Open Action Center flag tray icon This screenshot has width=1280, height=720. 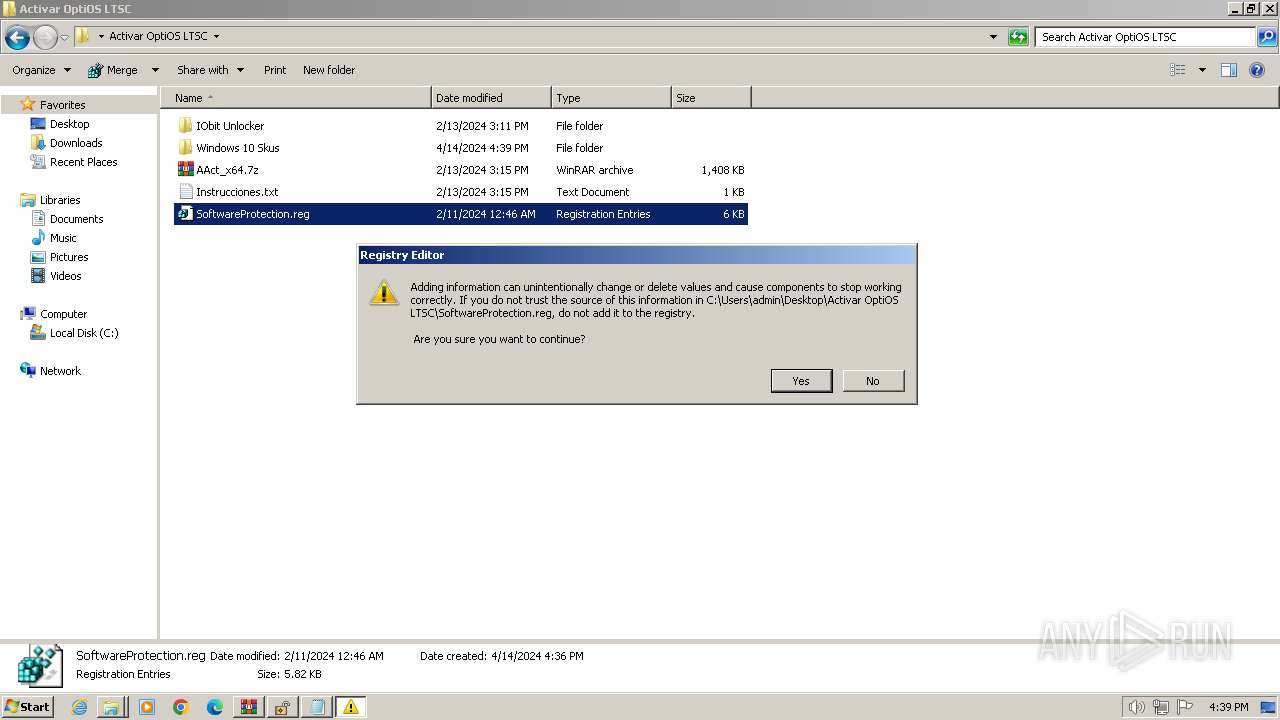[1185, 707]
